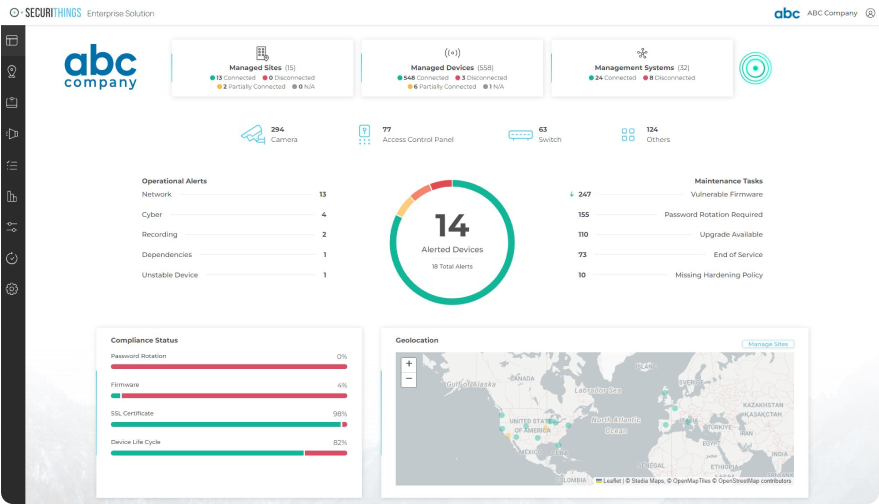Click the Compliance Status heading
Screen dimensions: 879x504
pos(144,340)
